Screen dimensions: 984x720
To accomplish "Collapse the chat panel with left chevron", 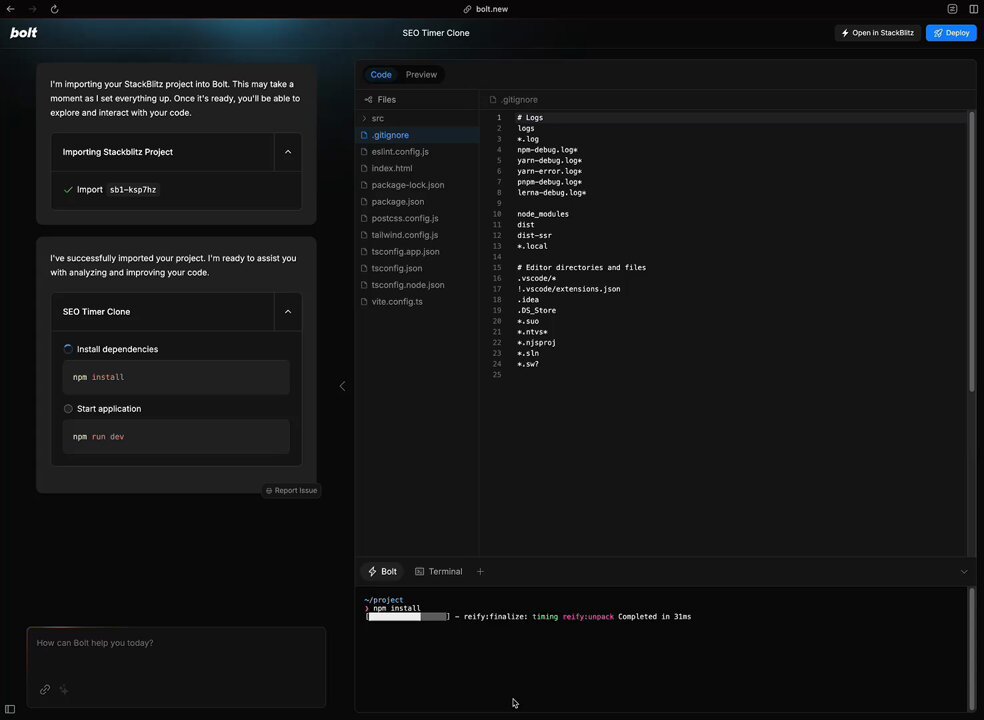I will (x=342, y=386).
